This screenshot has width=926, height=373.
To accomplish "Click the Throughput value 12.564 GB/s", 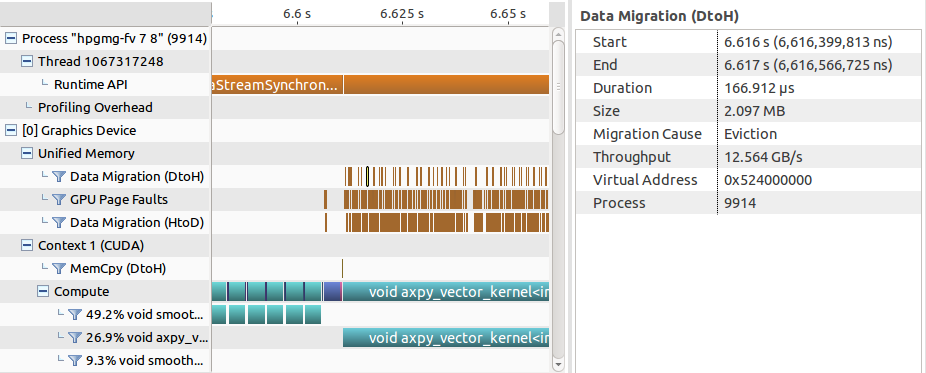I will pyautogui.click(x=763, y=157).
